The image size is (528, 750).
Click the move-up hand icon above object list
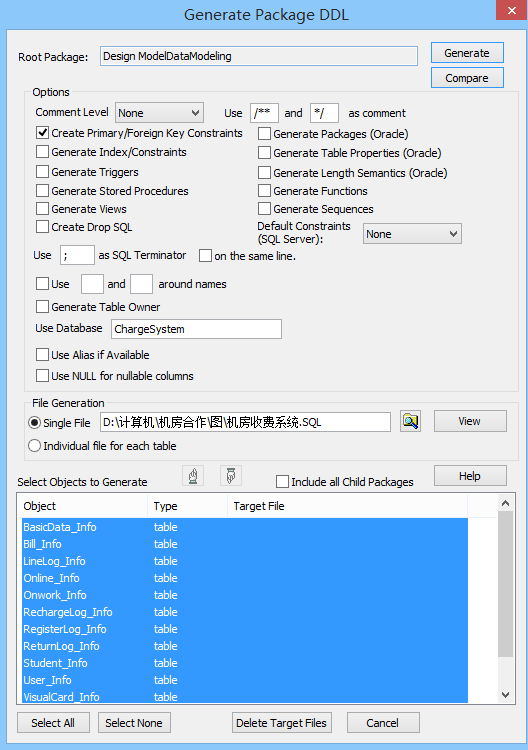(x=193, y=476)
